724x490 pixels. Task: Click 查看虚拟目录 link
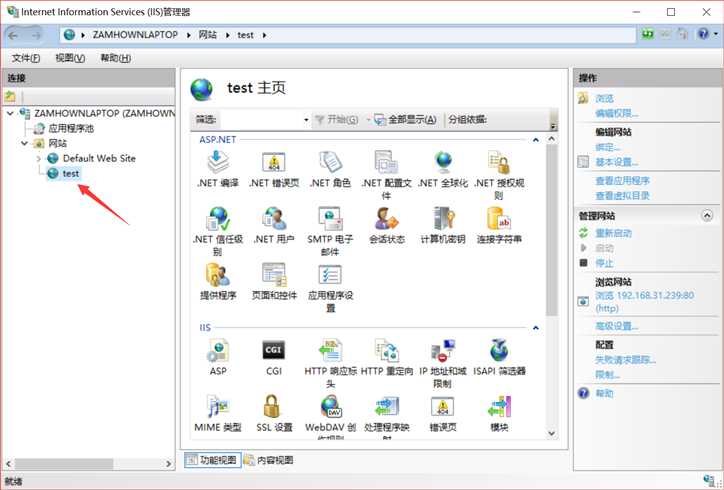(x=622, y=196)
